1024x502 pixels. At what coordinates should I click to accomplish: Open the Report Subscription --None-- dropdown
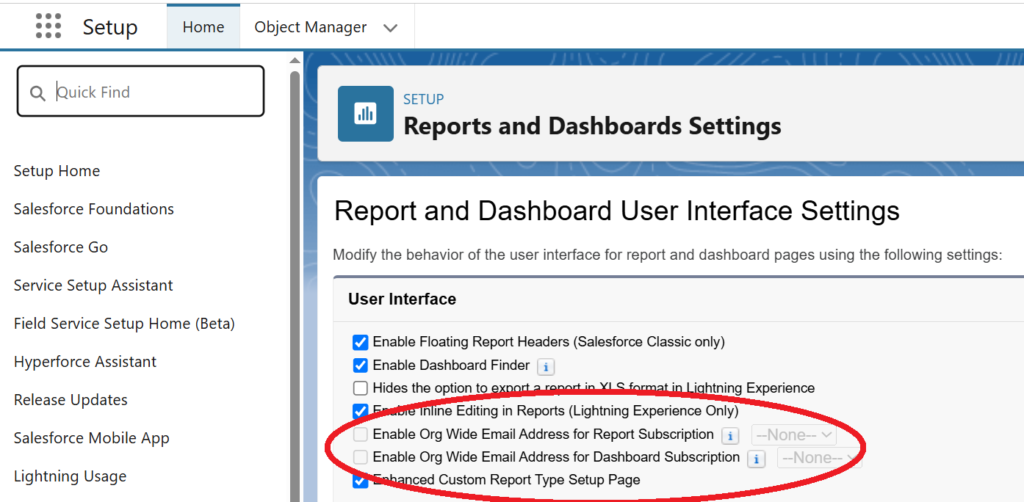pos(793,435)
